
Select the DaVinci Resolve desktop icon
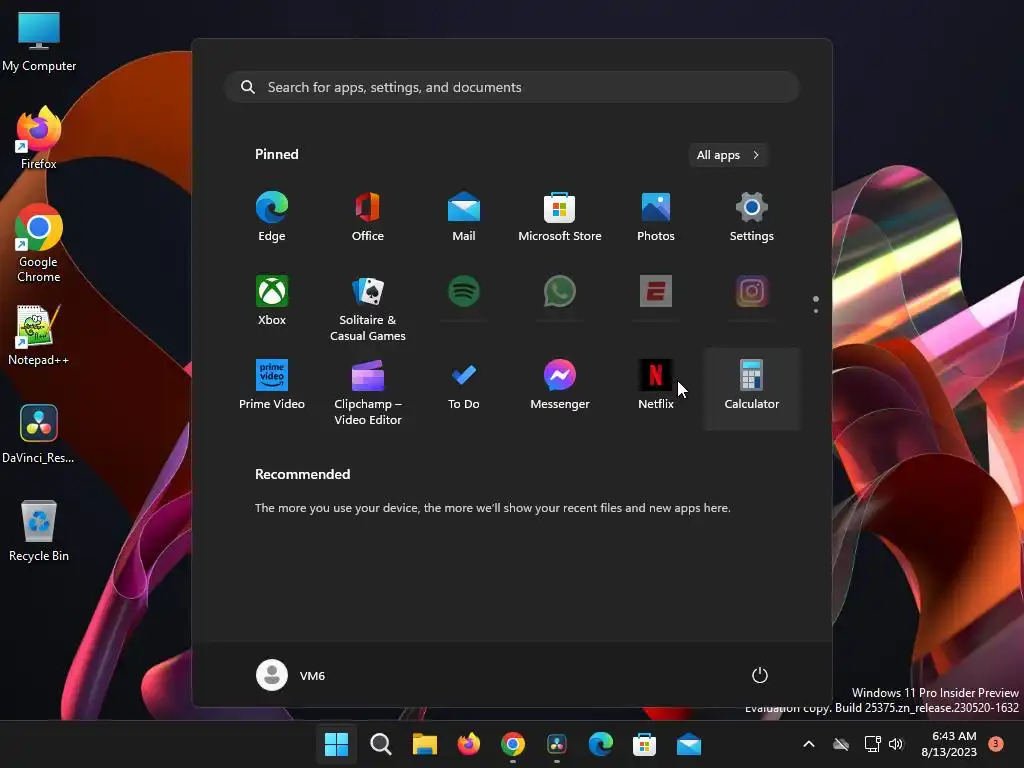coord(39,434)
